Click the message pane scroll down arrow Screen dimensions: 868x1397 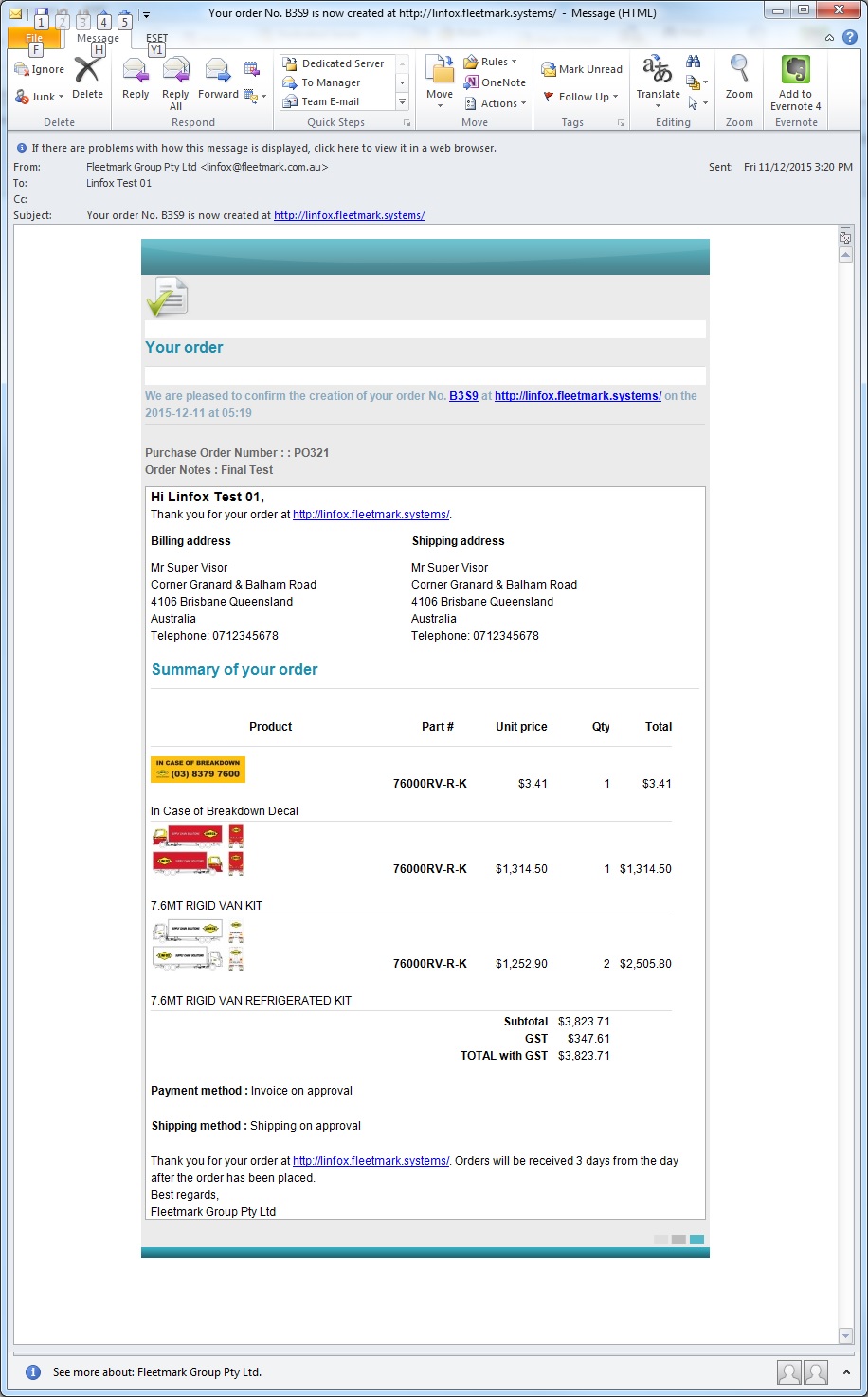click(x=846, y=1335)
